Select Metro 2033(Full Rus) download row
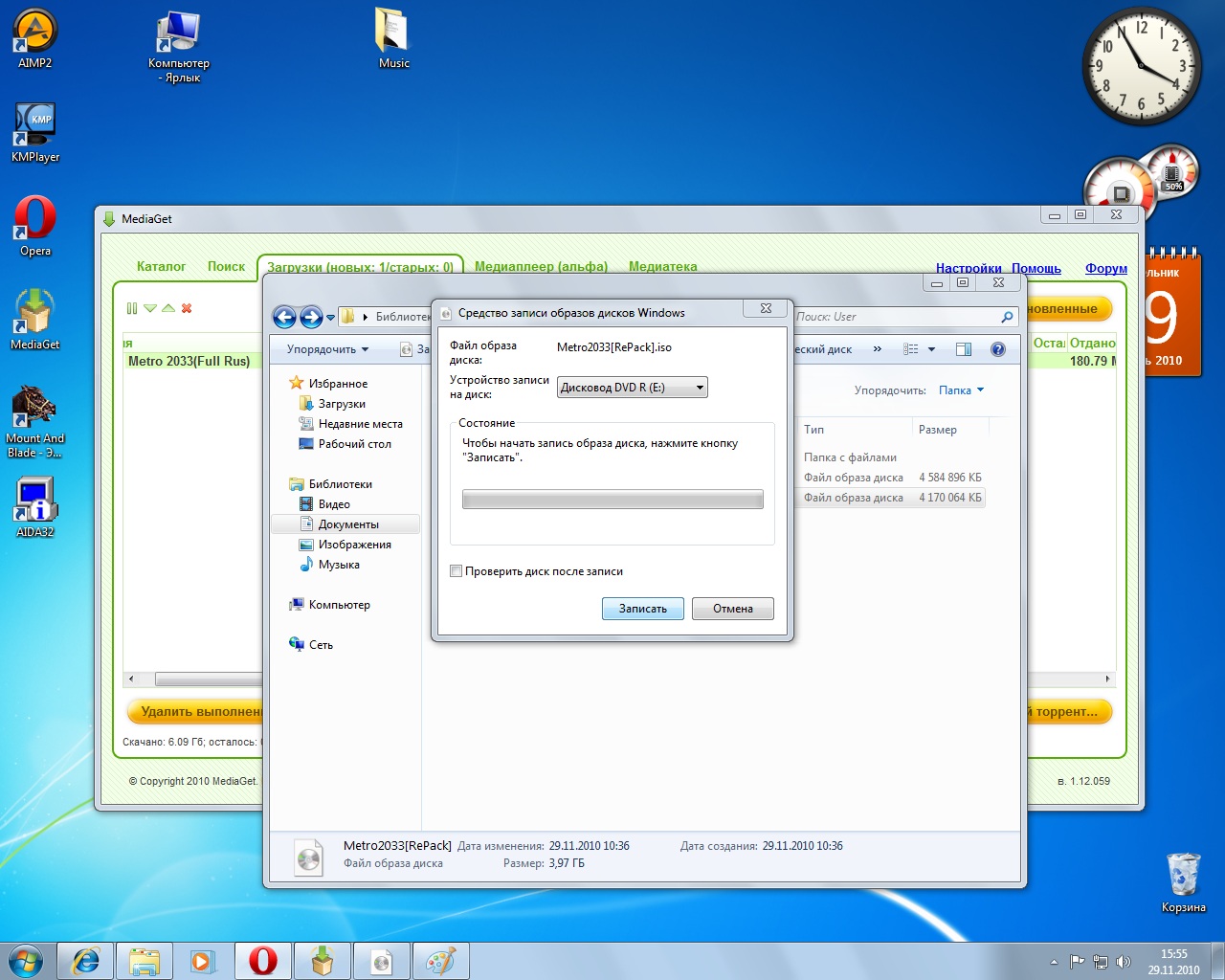The image size is (1225, 980). [192, 361]
